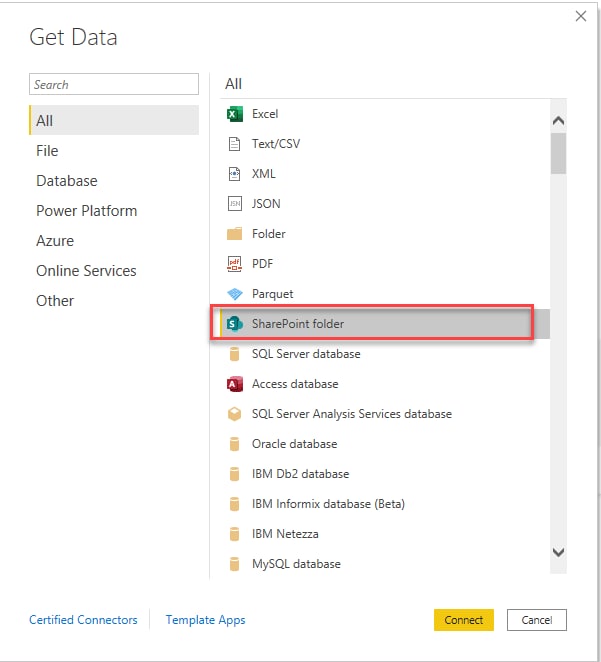Pick the XML document icon
Image resolution: width=601 pixels, height=662 pixels.
pos(234,174)
